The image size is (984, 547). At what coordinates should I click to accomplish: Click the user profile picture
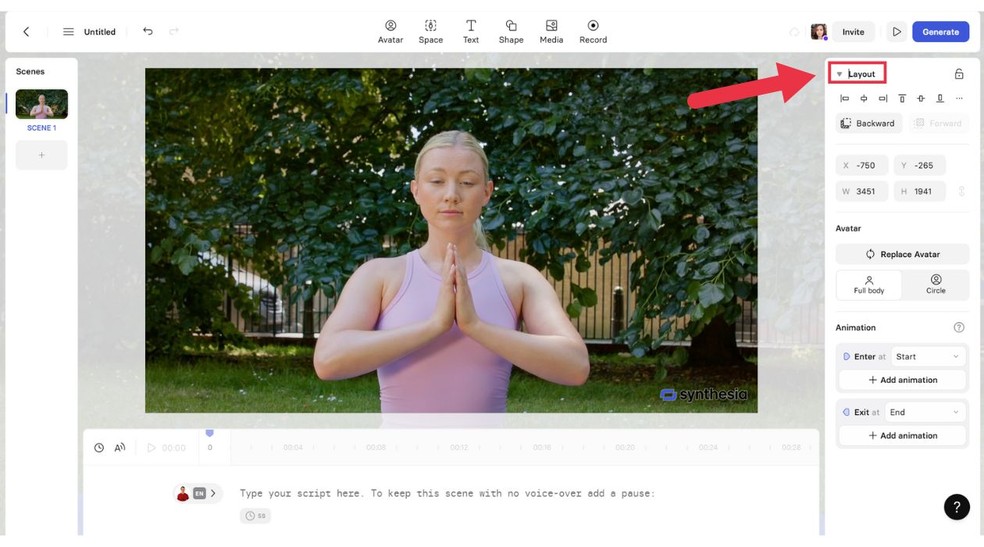click(818, 31)
